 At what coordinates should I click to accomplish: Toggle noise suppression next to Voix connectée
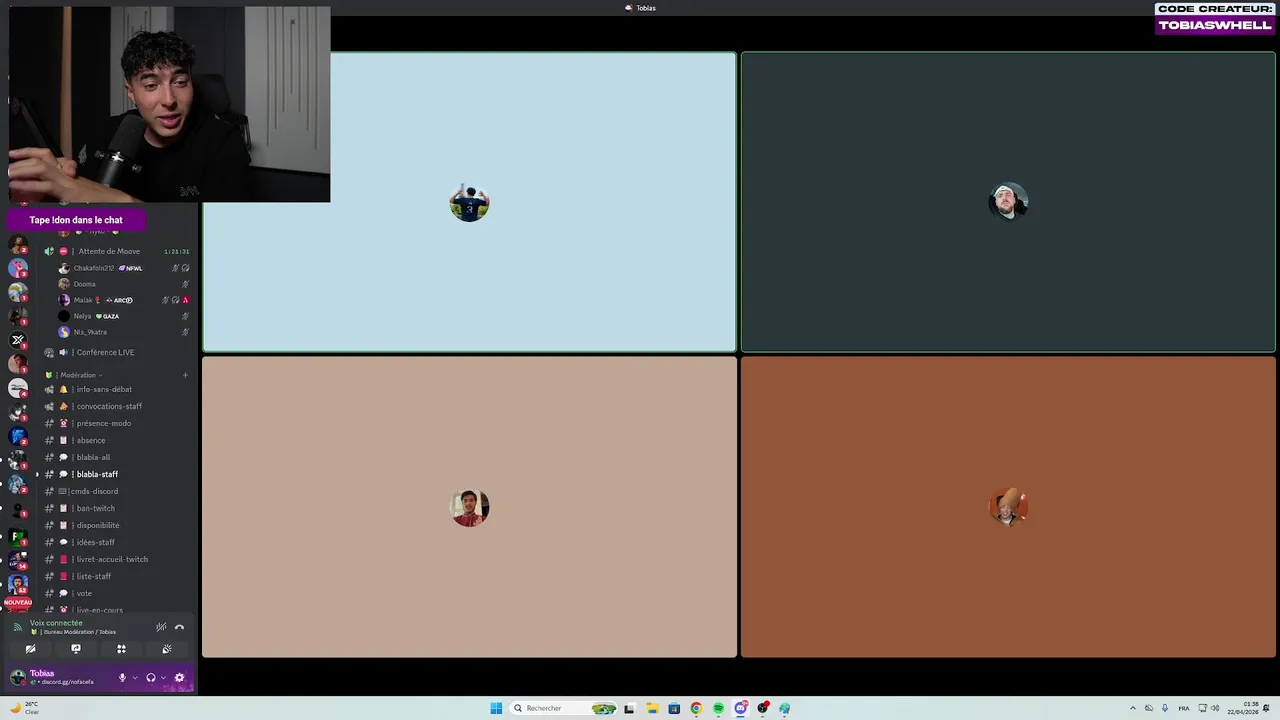(x=161, y=627)
